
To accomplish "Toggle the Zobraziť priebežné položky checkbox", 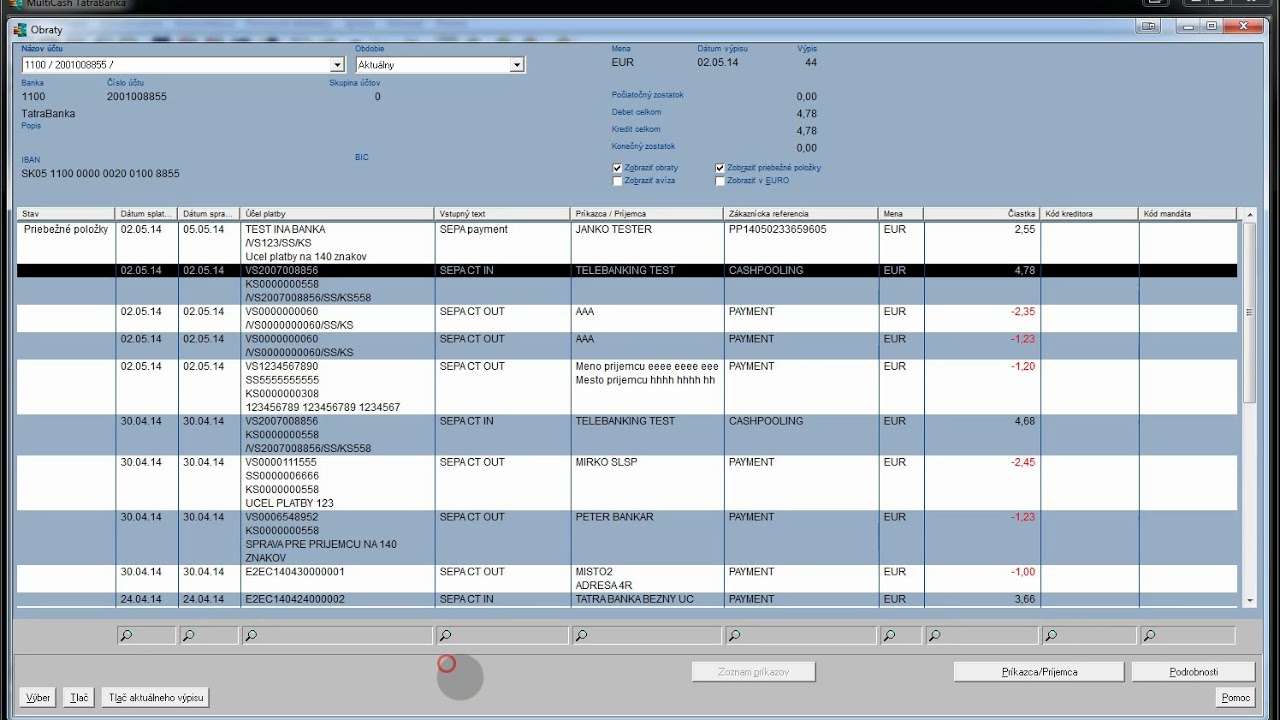I will coord(720,168).
